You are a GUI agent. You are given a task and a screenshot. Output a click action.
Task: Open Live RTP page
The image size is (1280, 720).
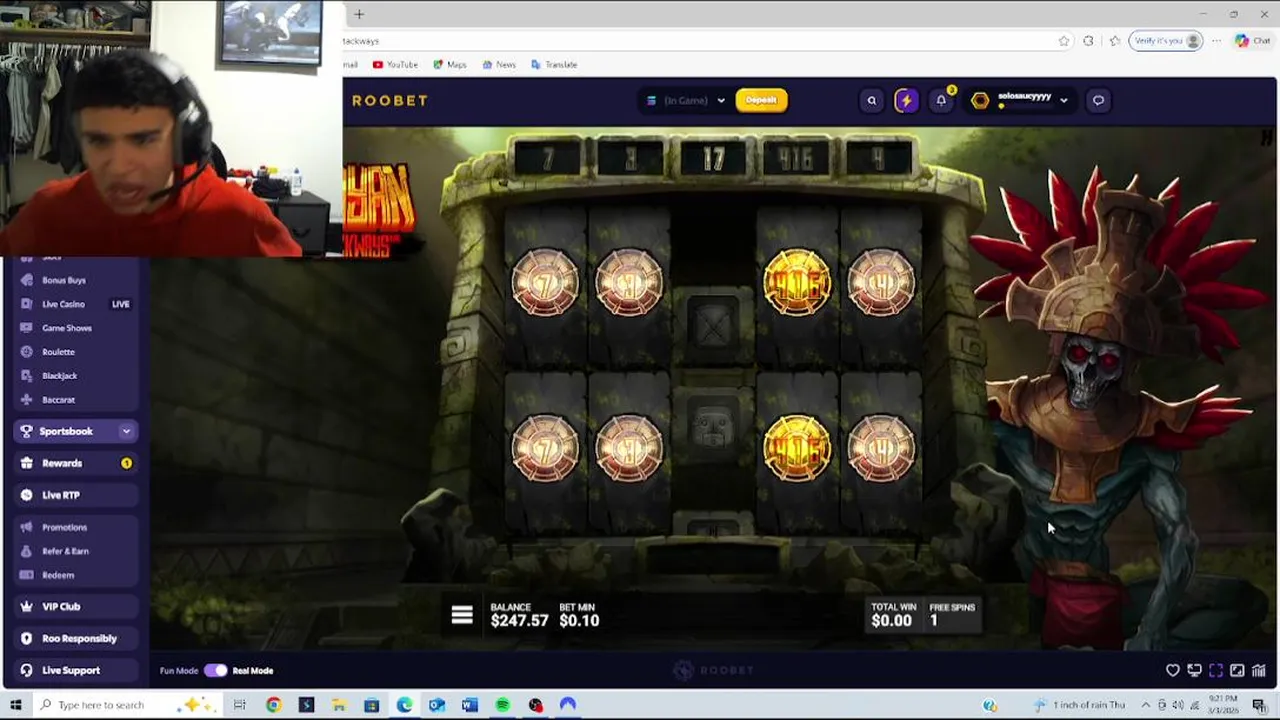click(x=76, y=495)
